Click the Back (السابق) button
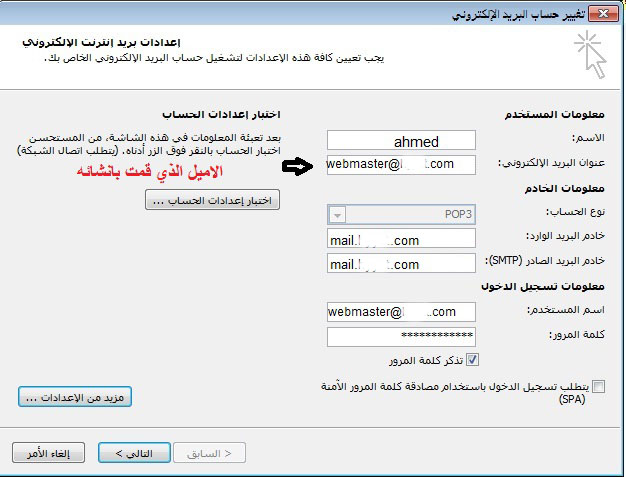626x477 pixels. click(209, 453)
